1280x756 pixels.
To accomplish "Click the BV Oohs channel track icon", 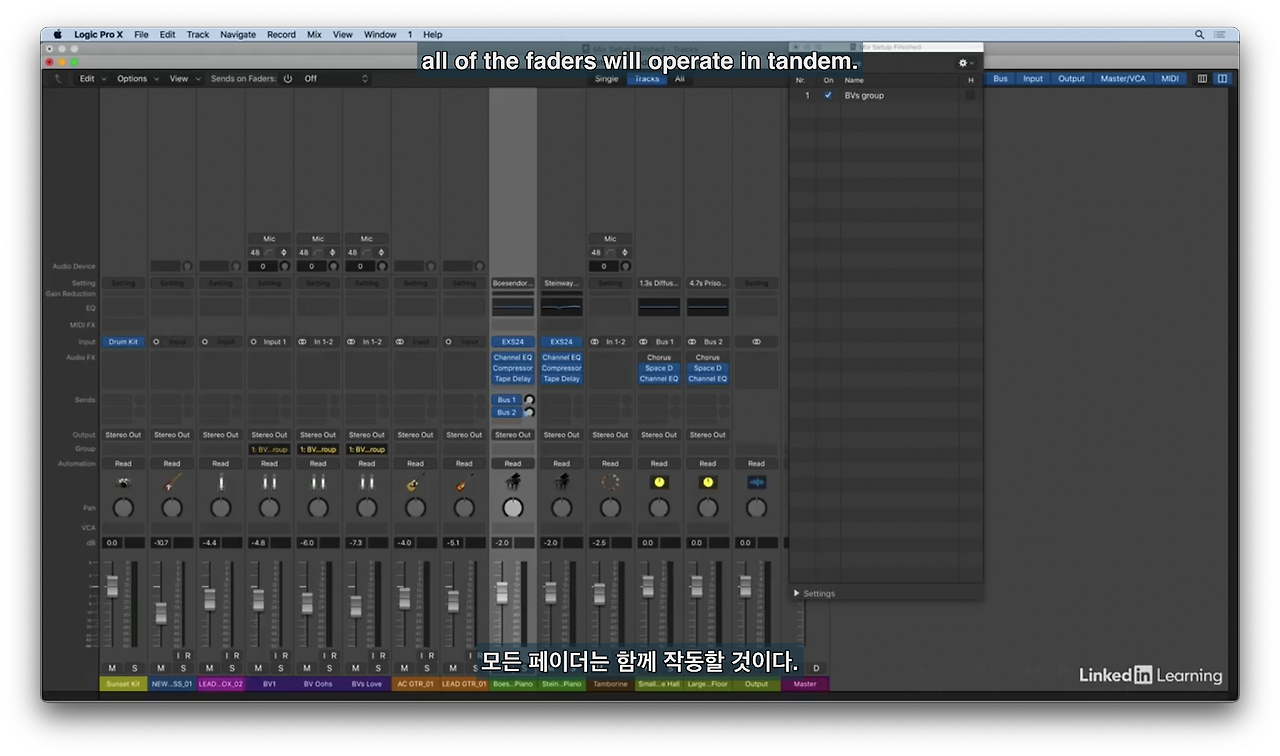I will (318, 483).
